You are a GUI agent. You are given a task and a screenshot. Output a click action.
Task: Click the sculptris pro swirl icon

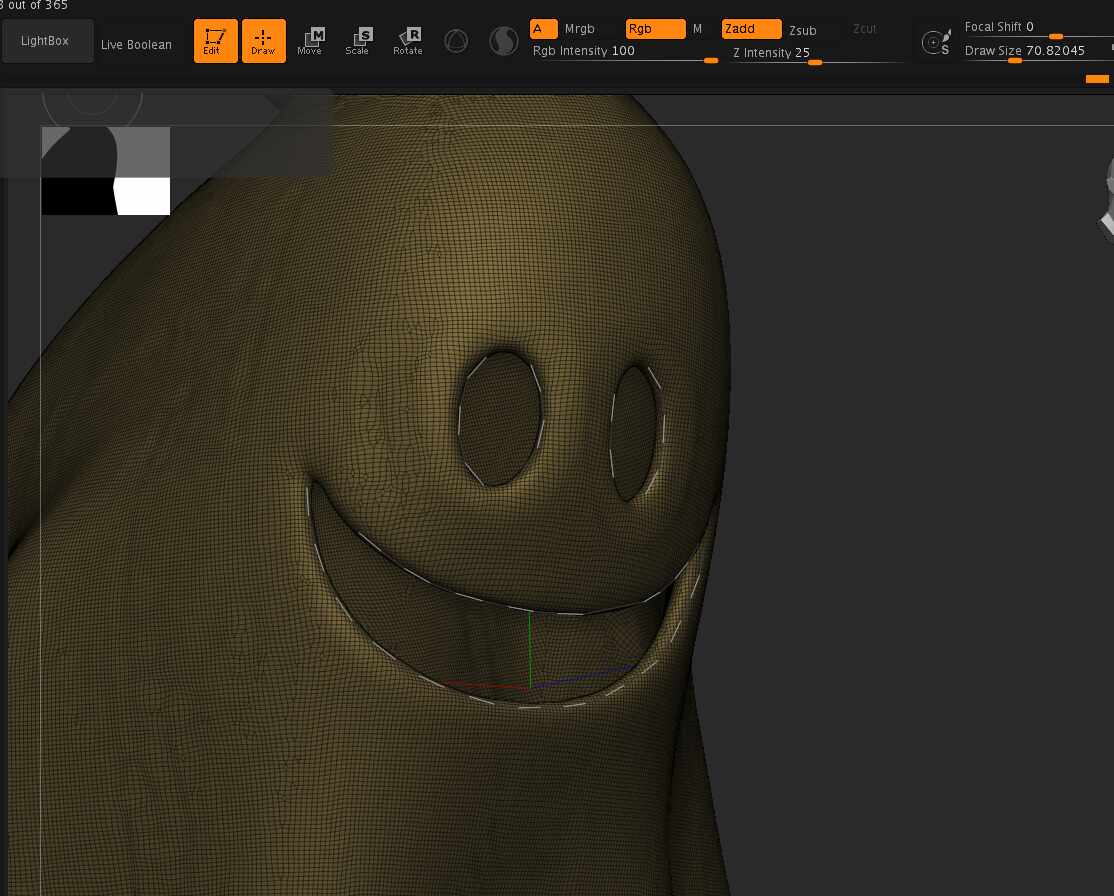(x=503, y=41)
